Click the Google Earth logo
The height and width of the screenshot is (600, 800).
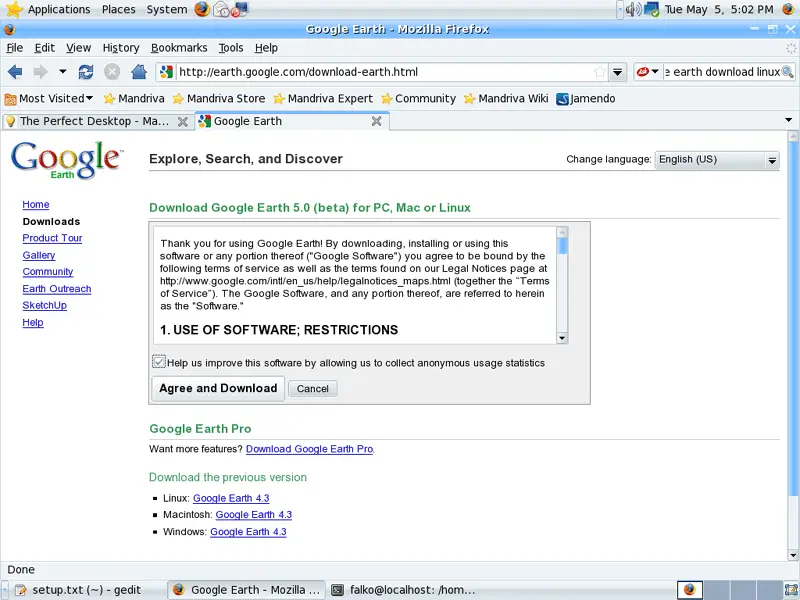66,160
